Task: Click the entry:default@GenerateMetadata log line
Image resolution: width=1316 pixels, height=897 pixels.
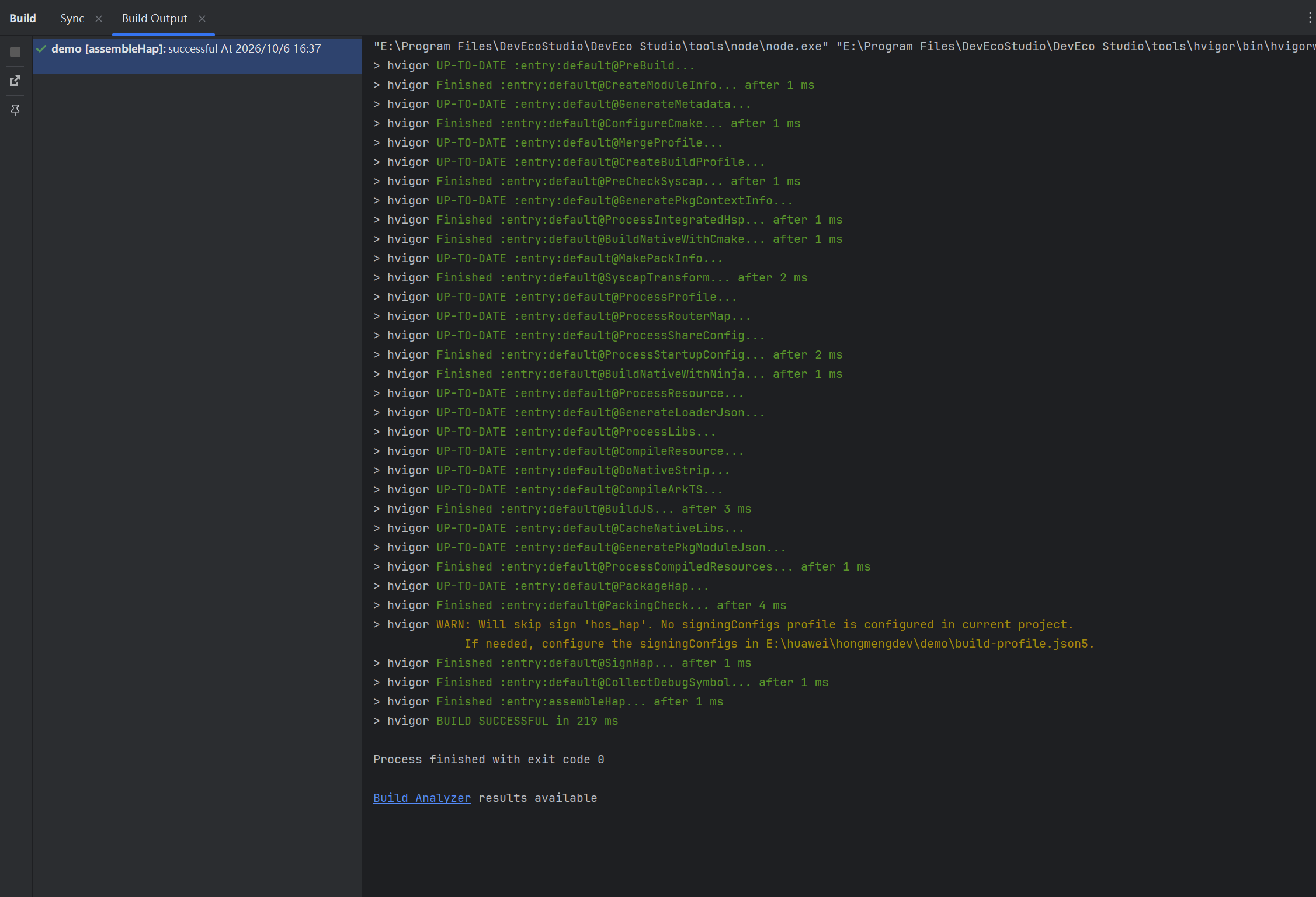Action: [x=562, y=104]
